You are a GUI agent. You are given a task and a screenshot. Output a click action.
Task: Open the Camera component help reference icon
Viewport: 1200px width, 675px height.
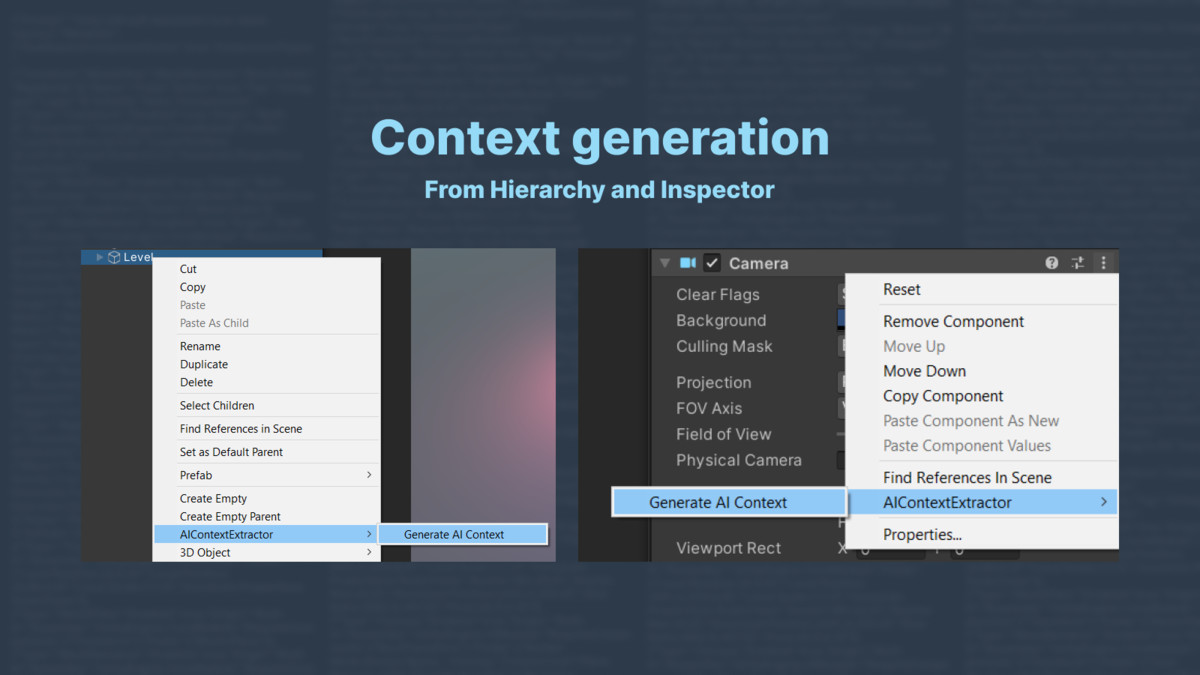(1052, 263)
